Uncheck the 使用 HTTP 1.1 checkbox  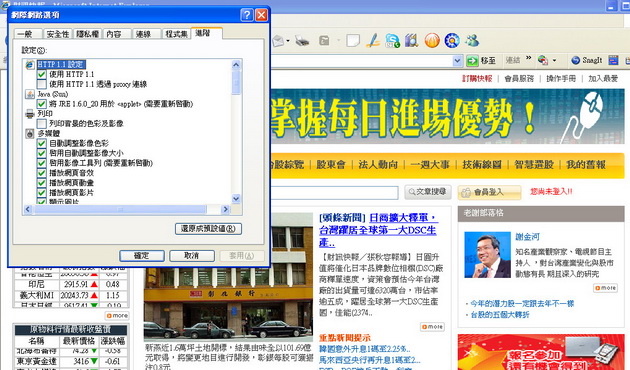(41, 74)
